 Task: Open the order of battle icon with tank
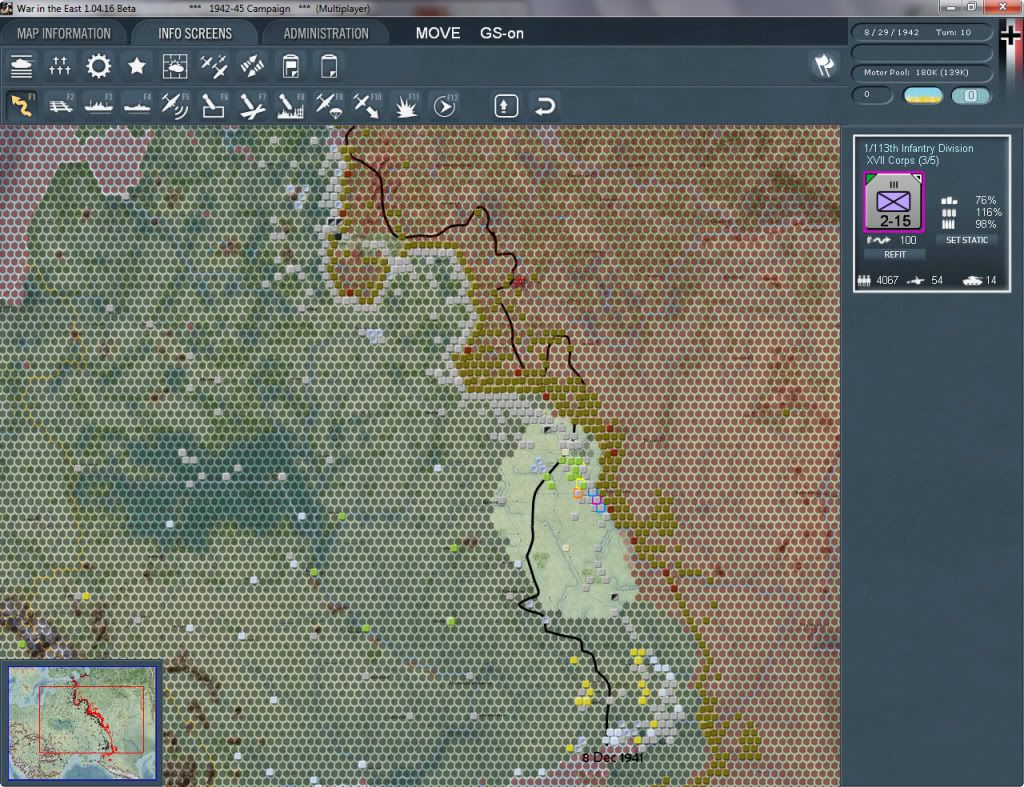click(x=22, y=66)
